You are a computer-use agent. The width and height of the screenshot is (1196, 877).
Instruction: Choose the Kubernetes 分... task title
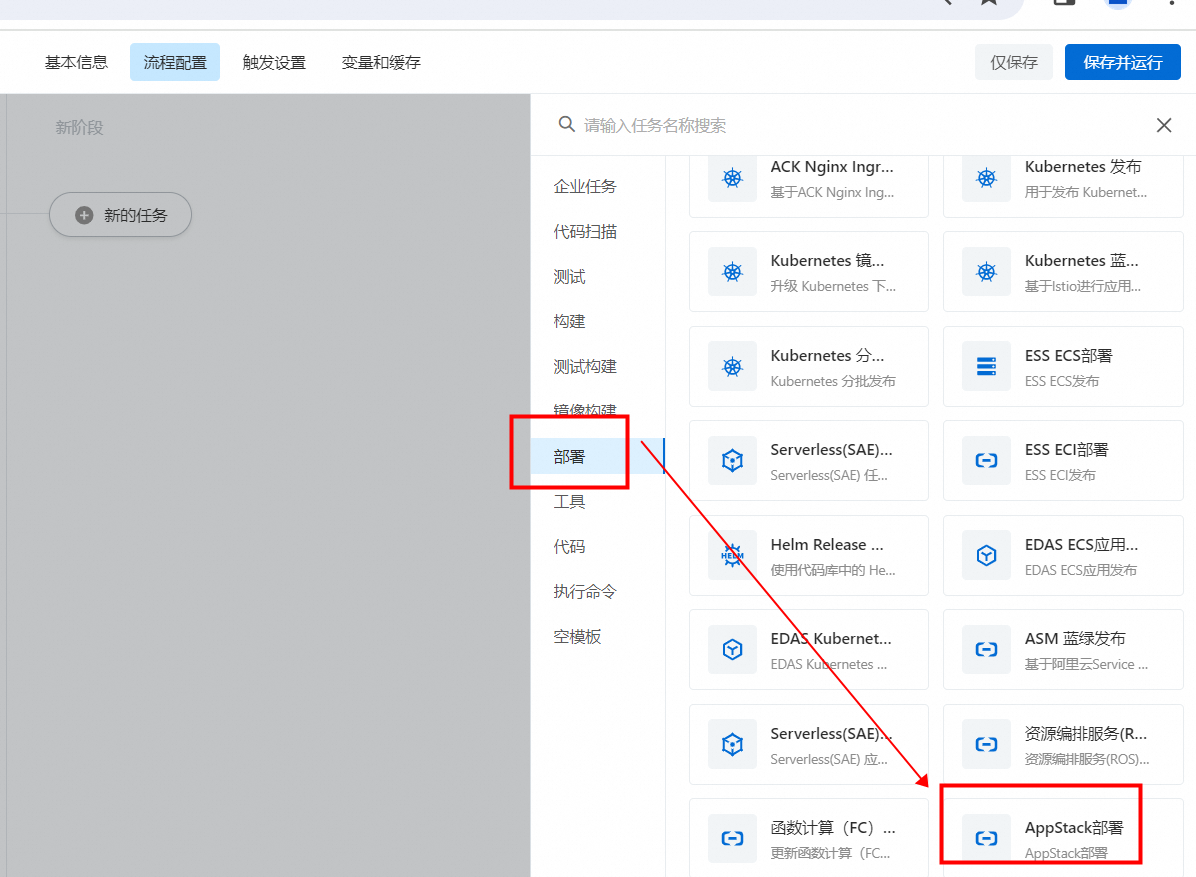pos(828,355)
